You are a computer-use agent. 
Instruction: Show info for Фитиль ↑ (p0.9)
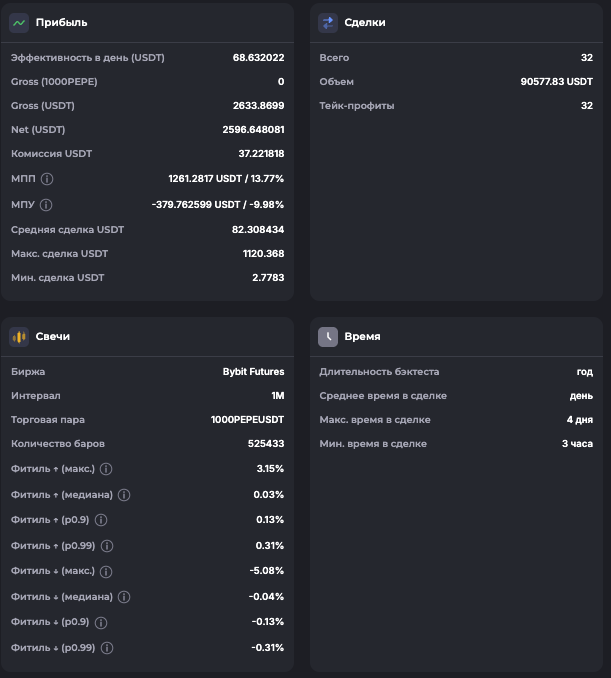click(101, 520)
